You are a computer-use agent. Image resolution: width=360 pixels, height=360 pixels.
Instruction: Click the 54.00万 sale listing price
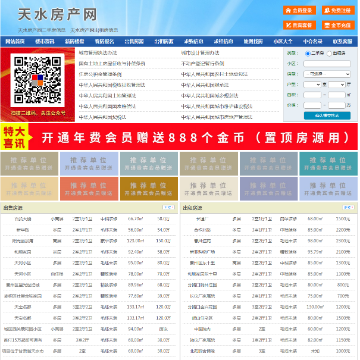[163, 230]
